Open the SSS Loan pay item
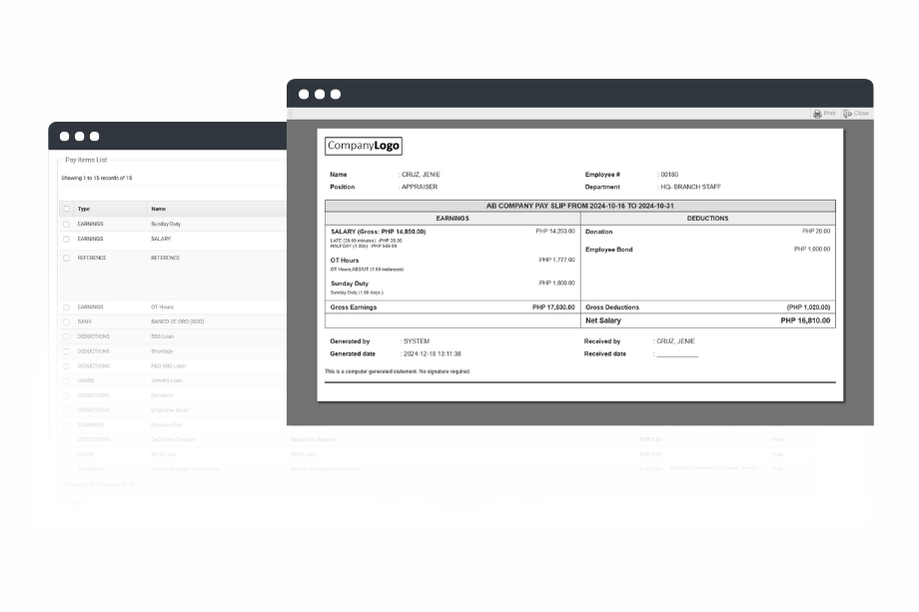 click(164, 336)
